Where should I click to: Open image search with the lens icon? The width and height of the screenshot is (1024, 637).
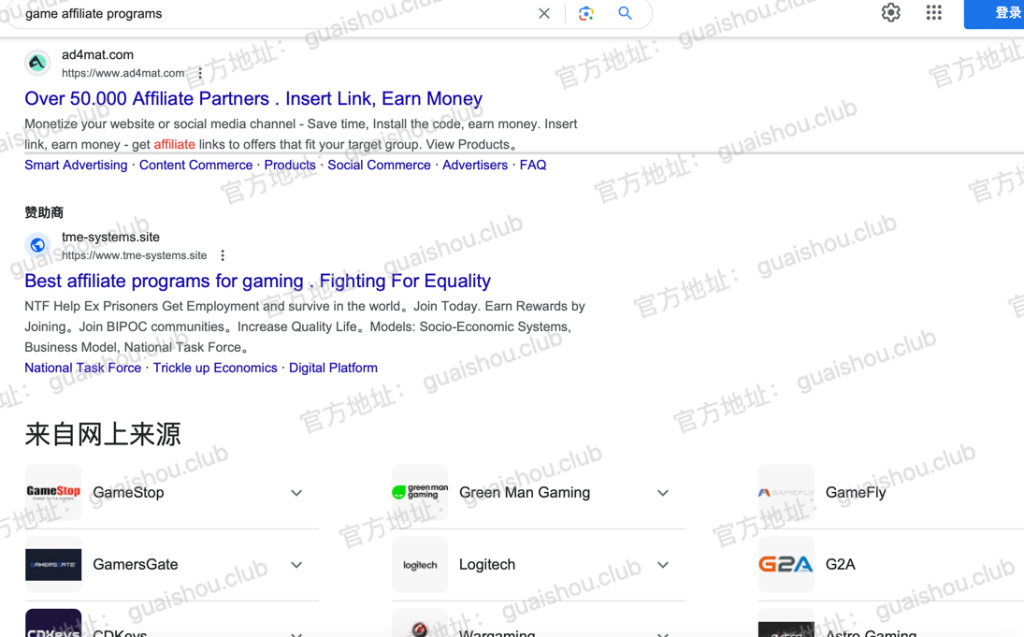(586, 13)
